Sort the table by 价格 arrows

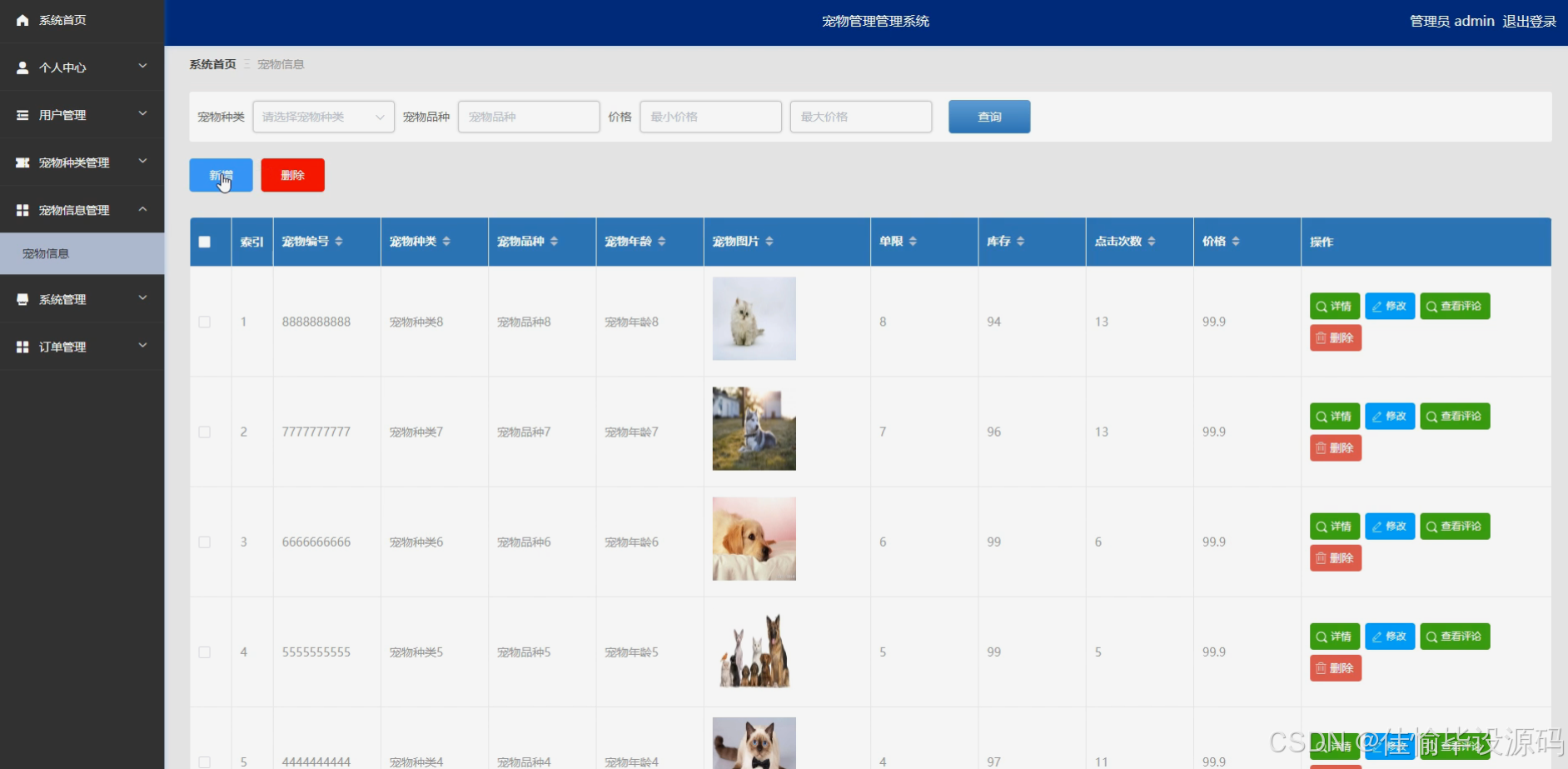[1236, 242]
